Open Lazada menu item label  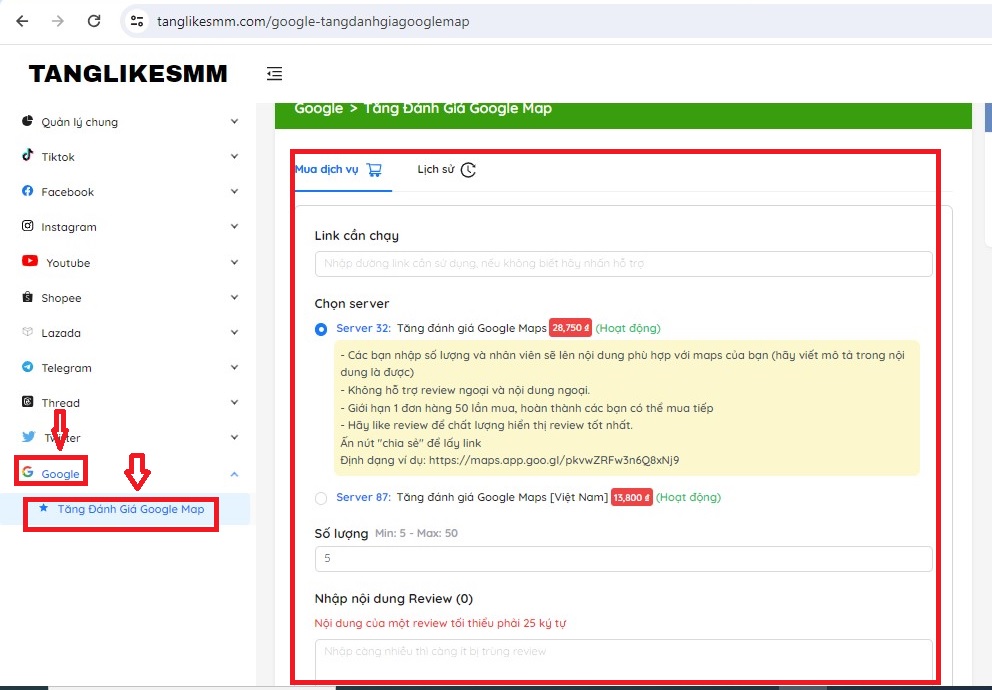[x=61, y=333]
